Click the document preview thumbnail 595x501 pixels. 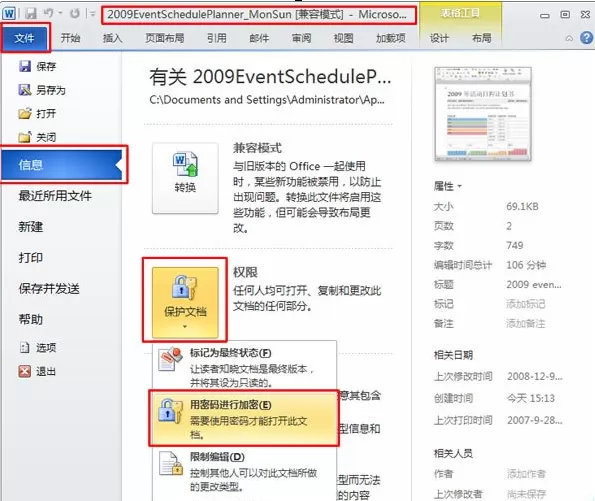tap(482, 114)
